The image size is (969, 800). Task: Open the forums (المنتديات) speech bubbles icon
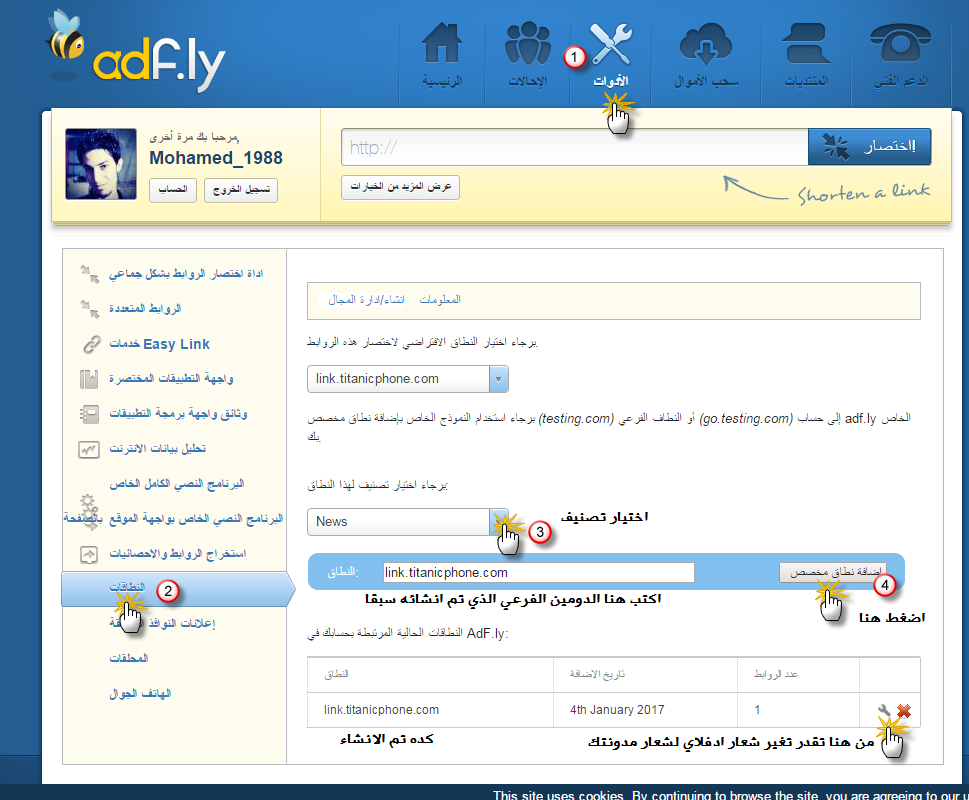tap(806, 43)
